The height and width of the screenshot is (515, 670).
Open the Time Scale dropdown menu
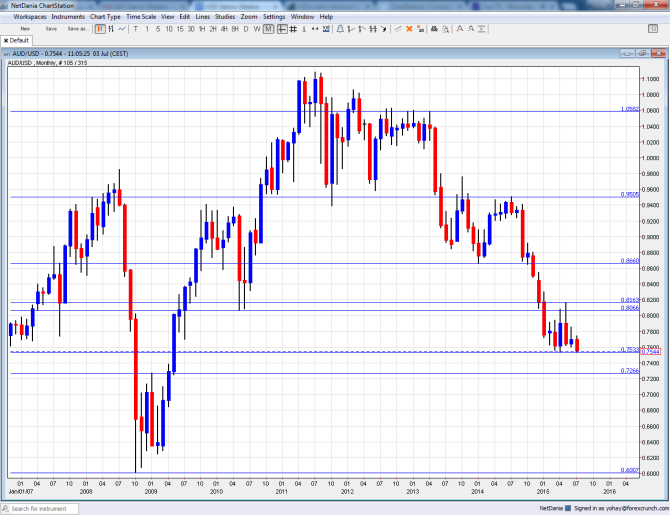tap(142, 17)
